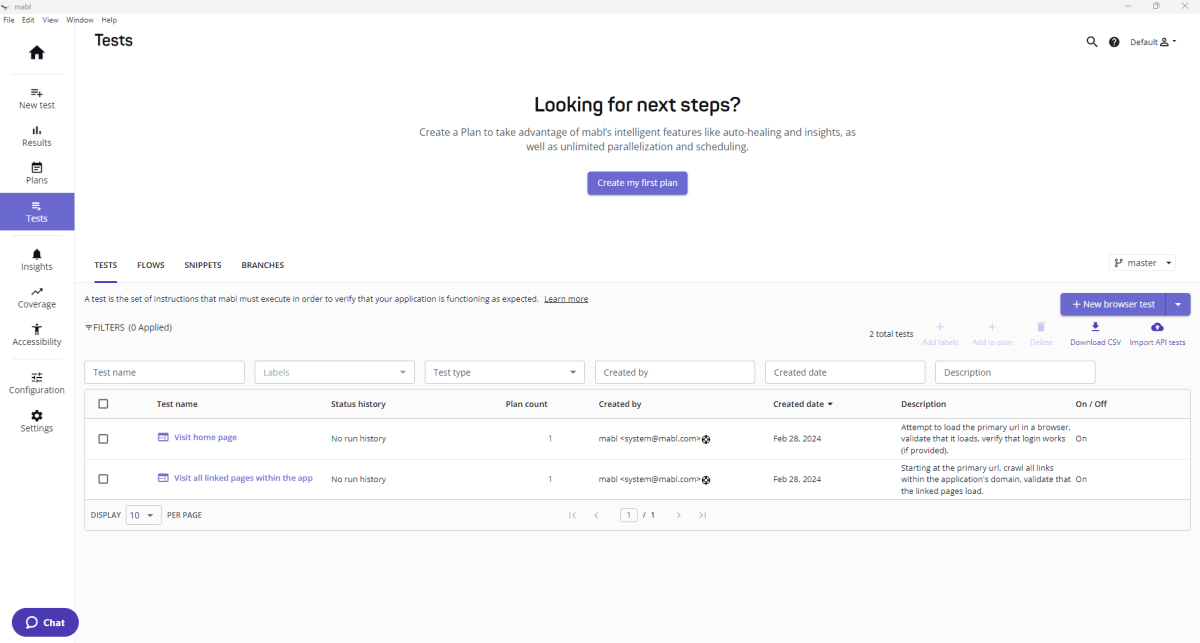Open the help icon near top right
Viewport: 1200px width, 643px height.
1114,42
